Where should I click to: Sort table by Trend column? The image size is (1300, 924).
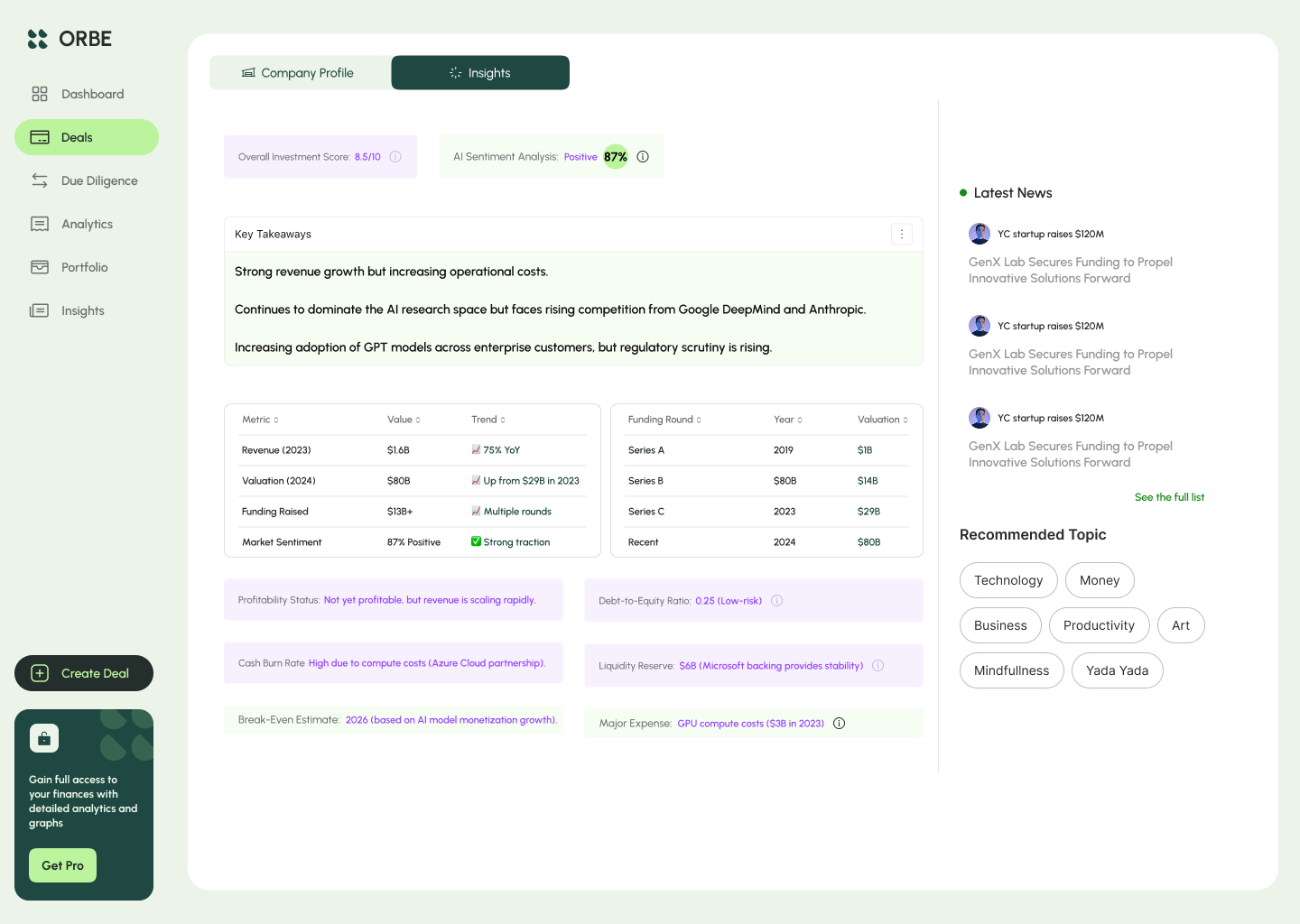(488, 420)
